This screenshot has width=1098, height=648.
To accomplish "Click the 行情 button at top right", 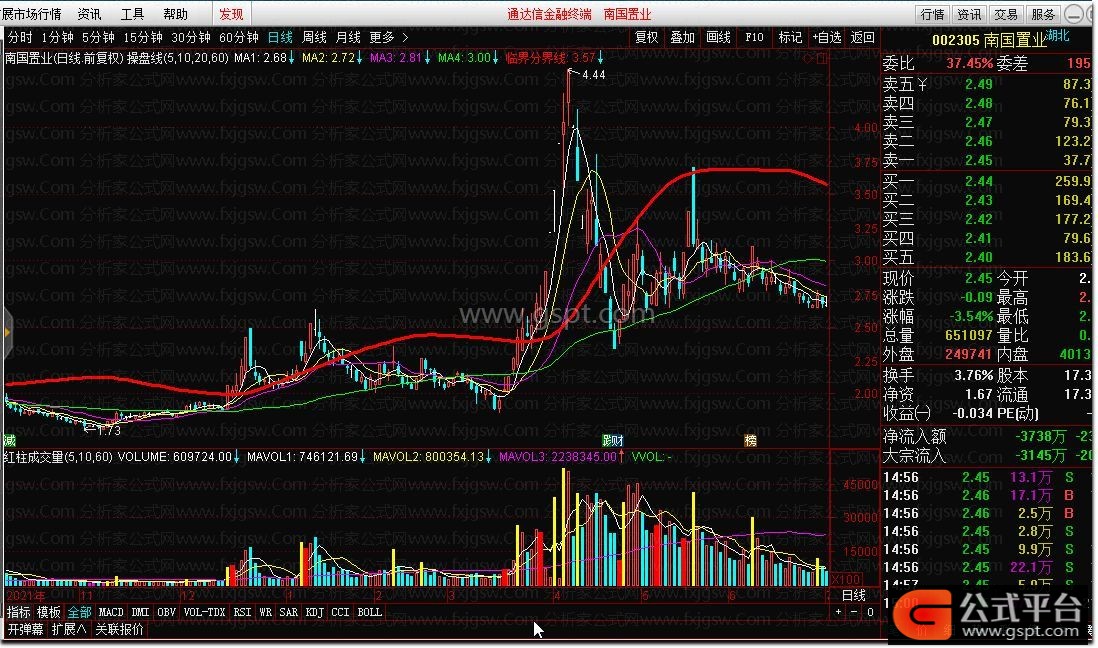I will (x=933, y=14).
